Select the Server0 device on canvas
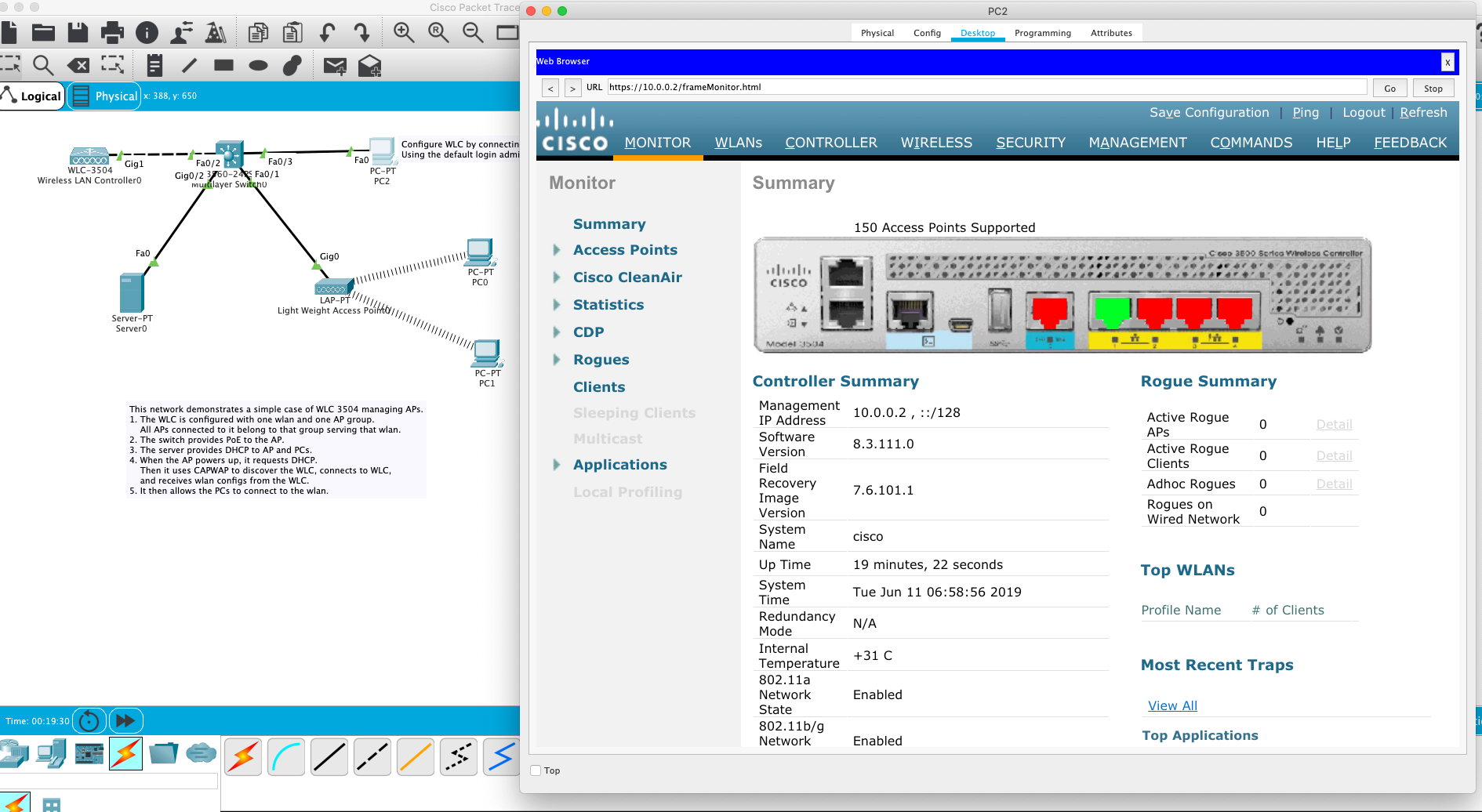 point(132,292)
